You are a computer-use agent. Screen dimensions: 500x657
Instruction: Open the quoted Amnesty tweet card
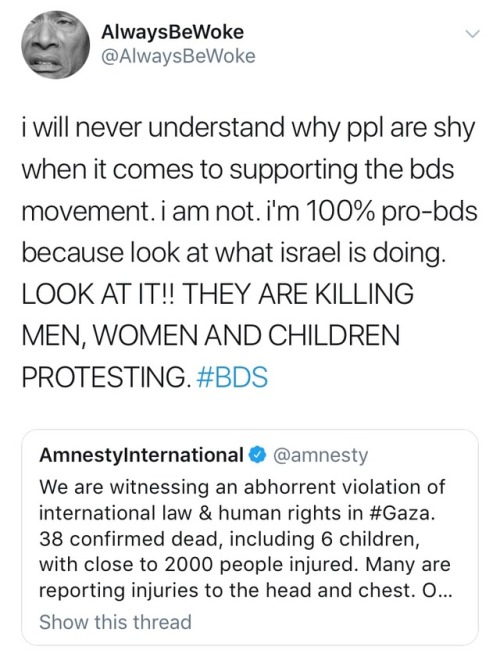tap(250, 537)
